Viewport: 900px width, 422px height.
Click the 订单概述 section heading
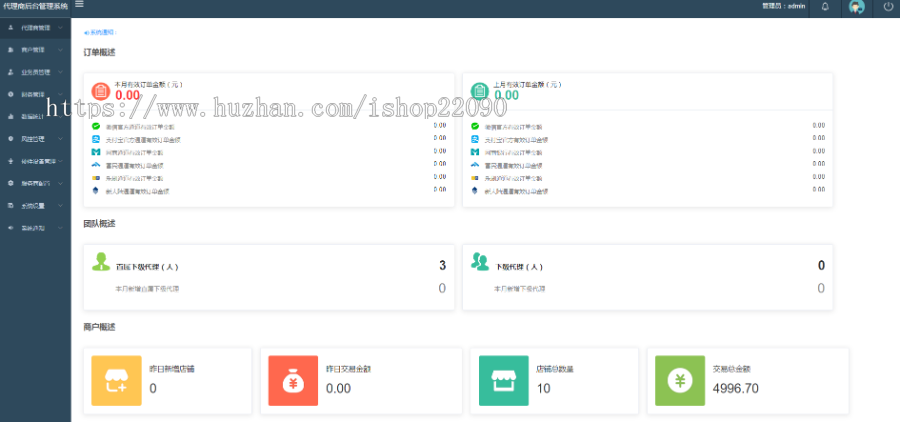click(99, 53)
